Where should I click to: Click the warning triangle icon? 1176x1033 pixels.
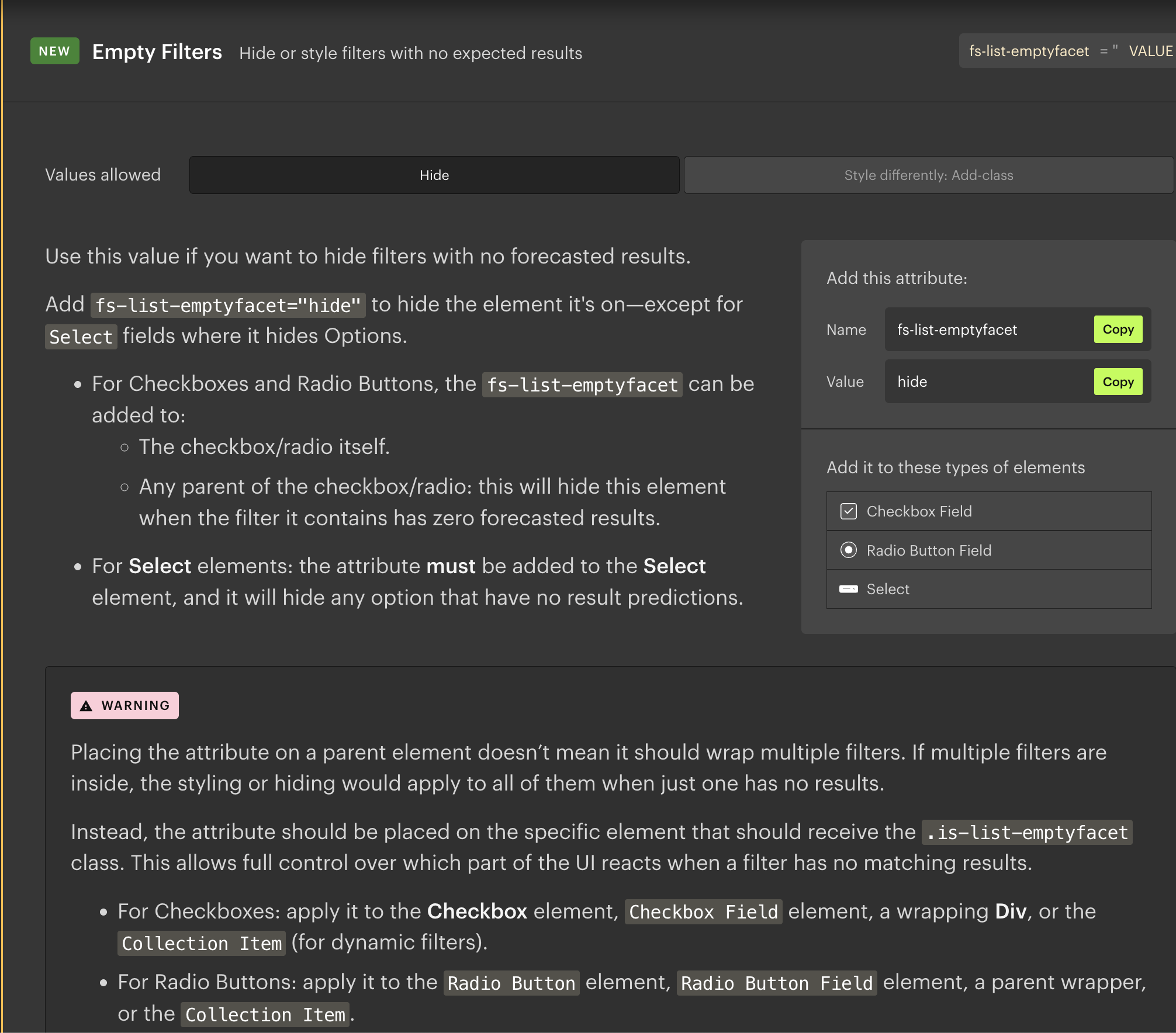[x=86, y=706]
